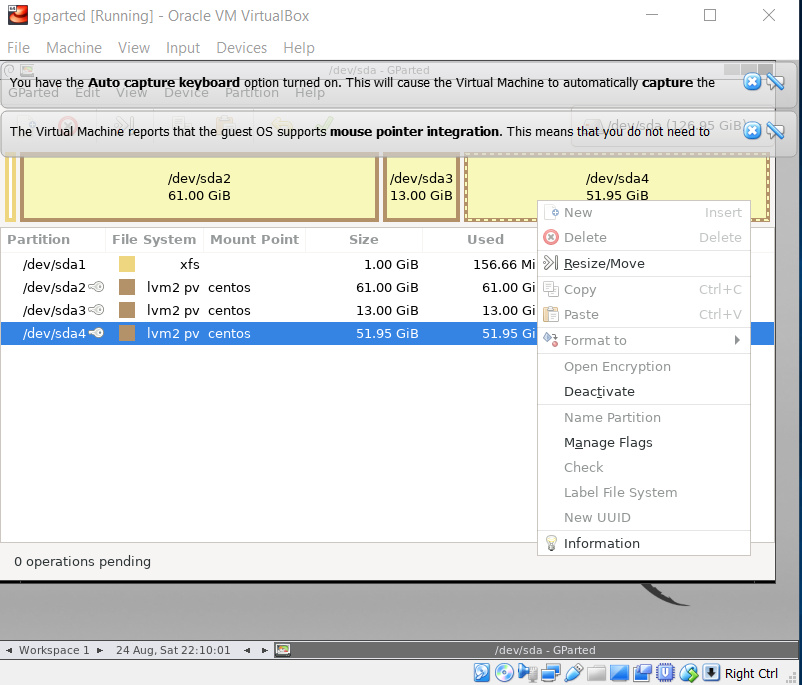Open VirtualBox Machine menu
The width and height of the screenshot is (802, 685).
pos(74,48)
